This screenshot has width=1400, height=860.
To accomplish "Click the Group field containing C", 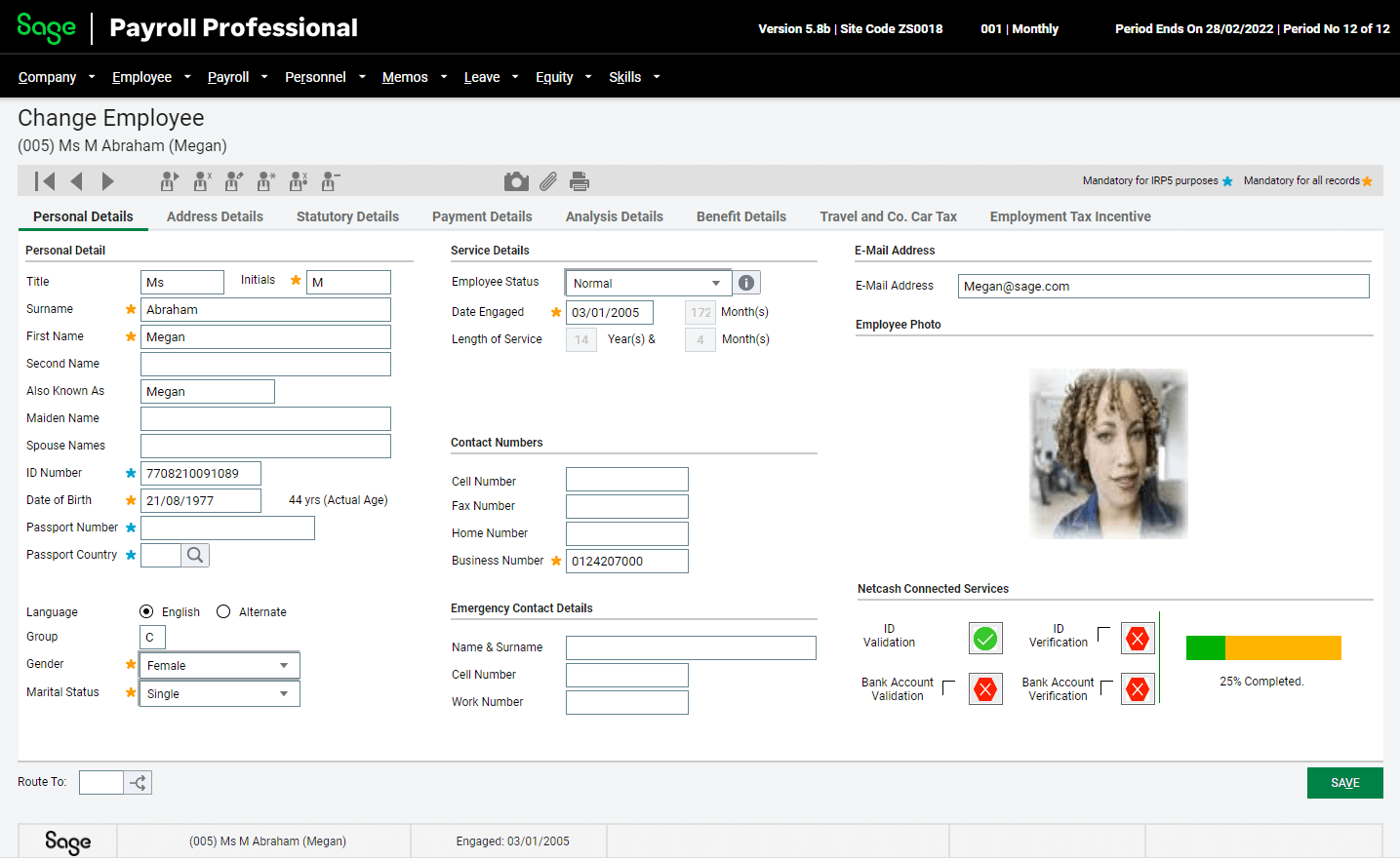I will pyautogui.click(x=153, y=637).
